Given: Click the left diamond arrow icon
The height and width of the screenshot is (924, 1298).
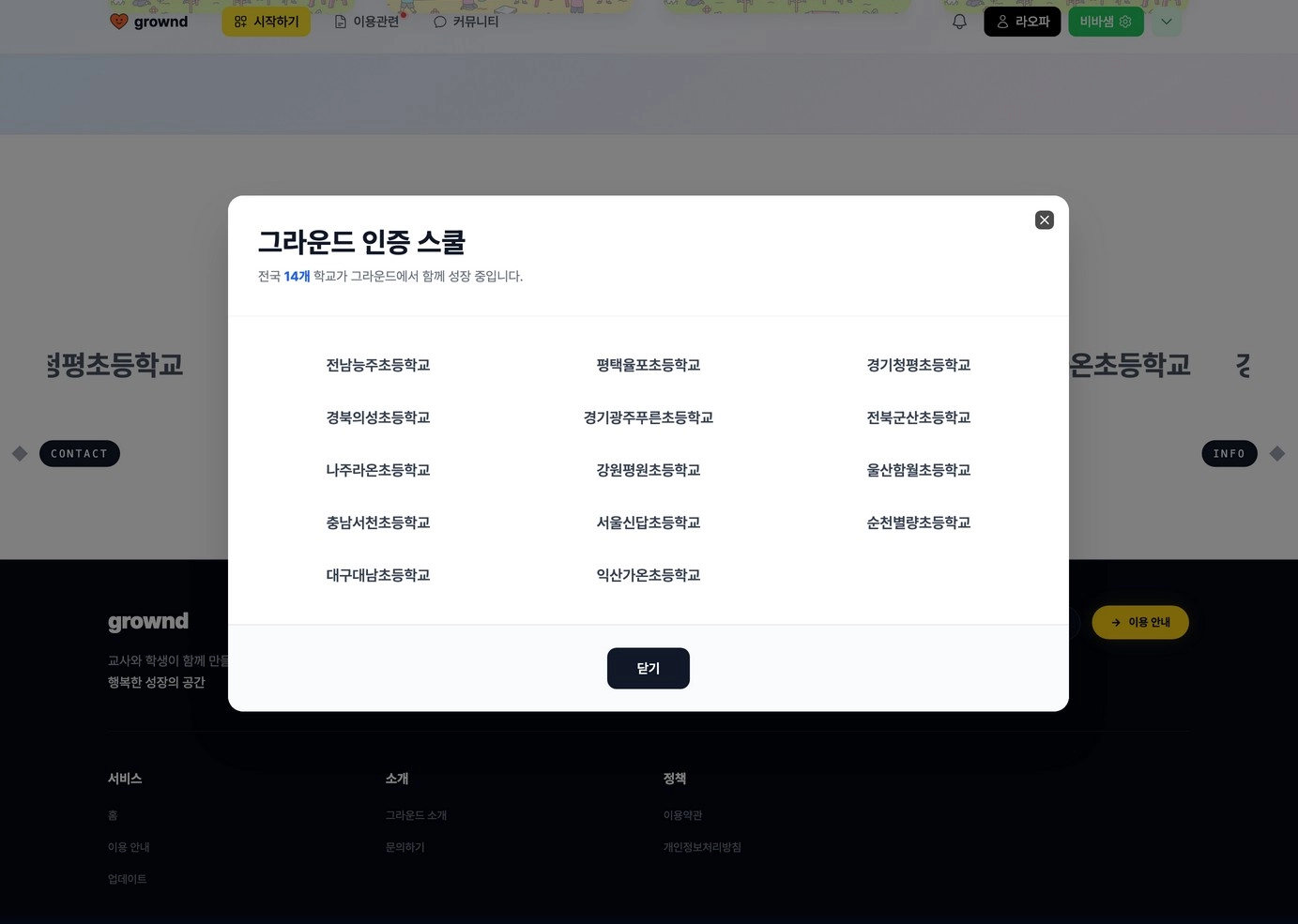Looking at the screenshot, I should [20, 453].
